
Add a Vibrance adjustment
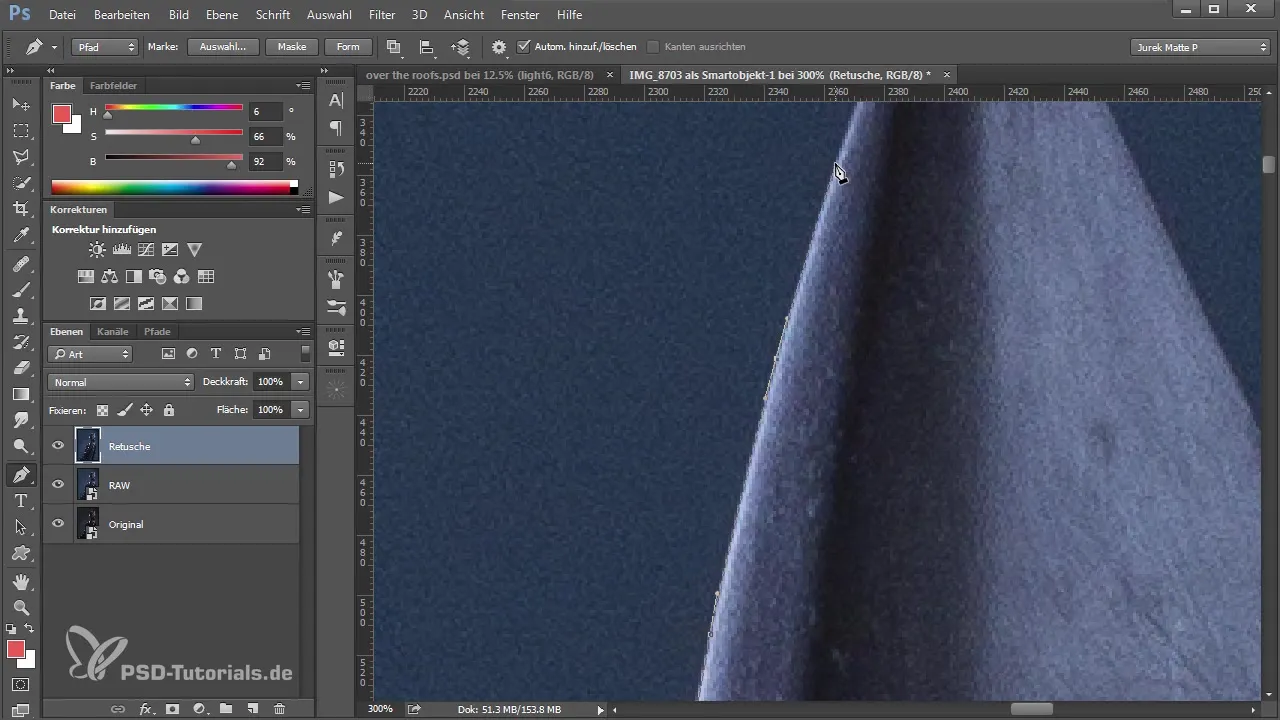195,250
